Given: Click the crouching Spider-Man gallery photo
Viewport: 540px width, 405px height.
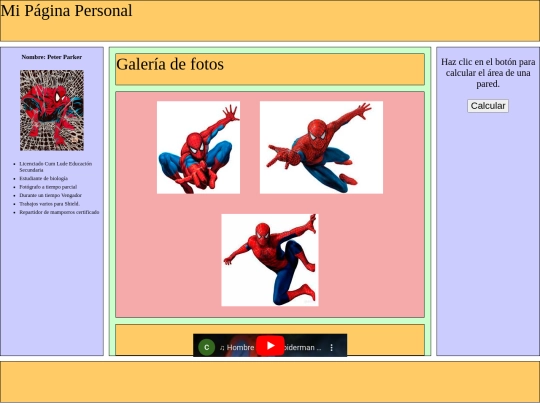Looking at the screenshot, I should [198, 147].
